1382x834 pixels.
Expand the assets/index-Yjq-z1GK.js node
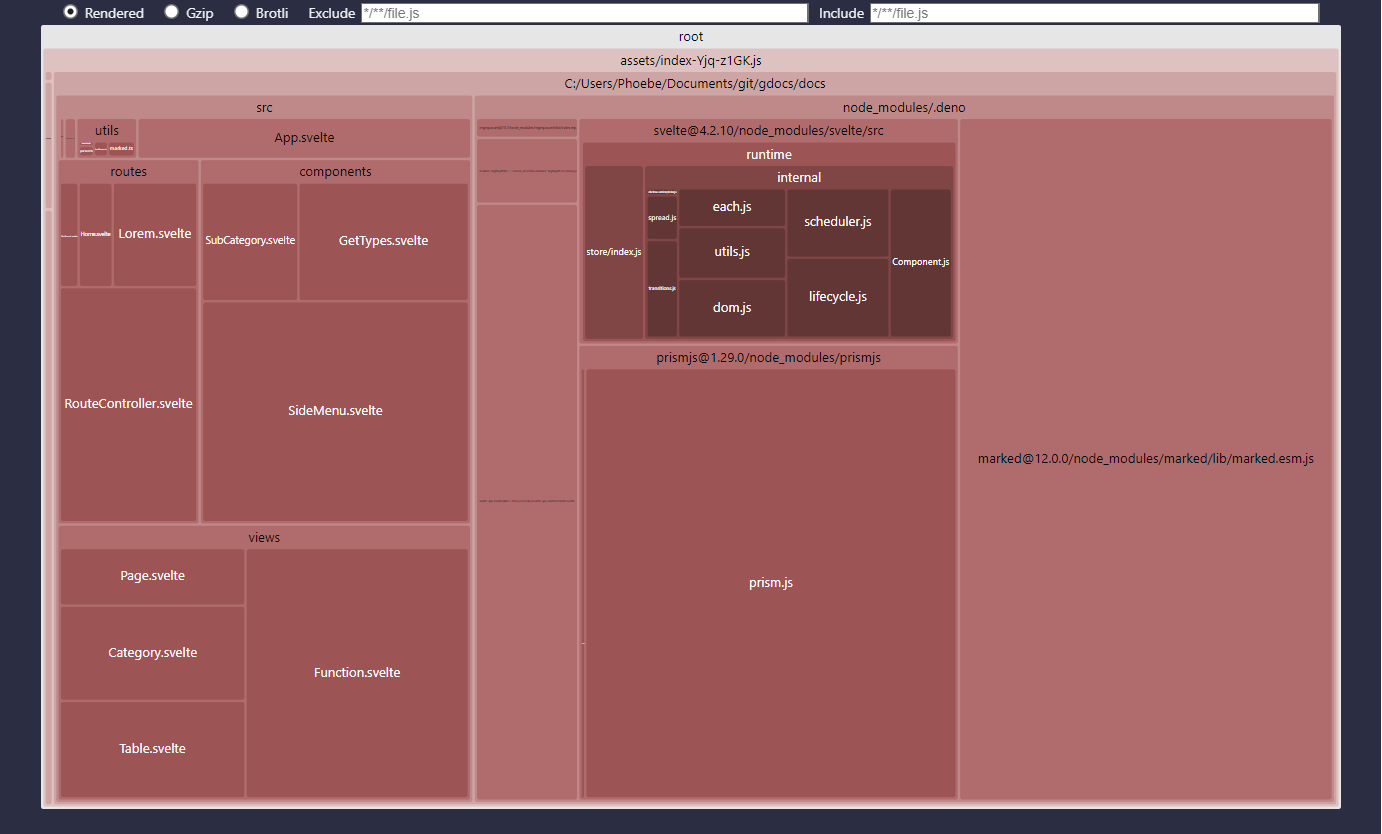690,61
